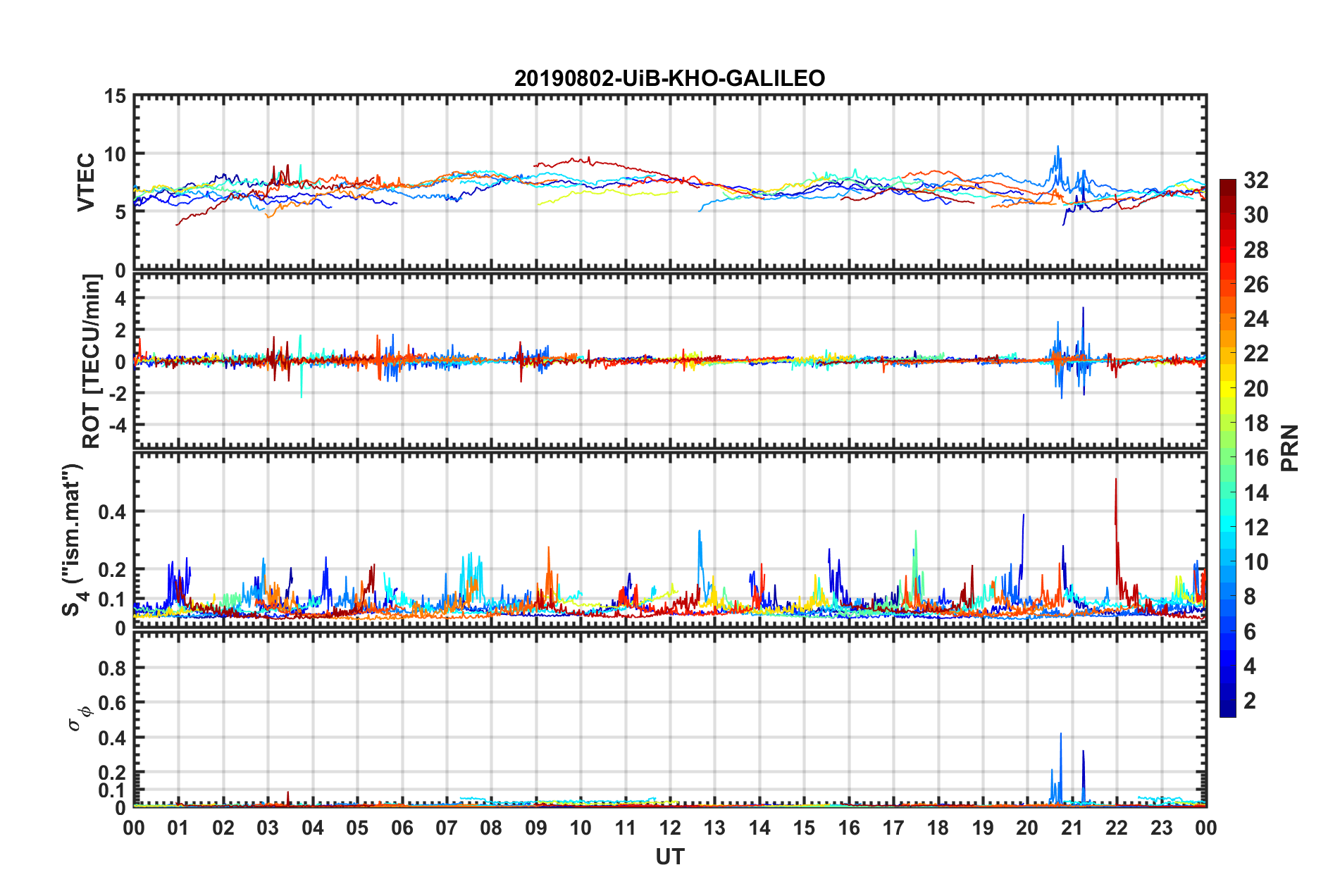Click the PRN colorbar label
Viewport: 1340px width, 896px height.
tap(1290, 448)
